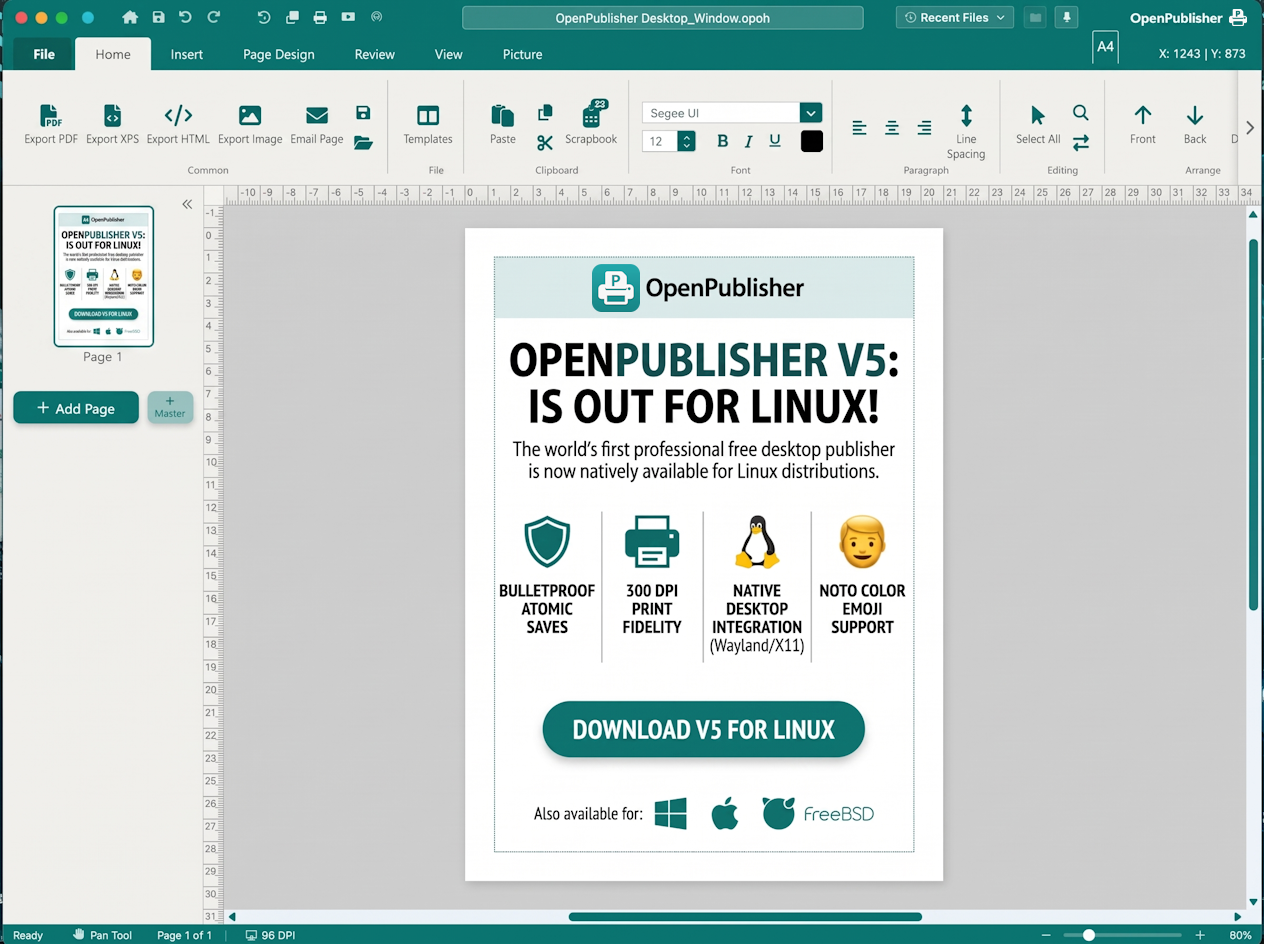Toggle Italic formatting
Image resolution: width=1264 pixels, height=944 pixels.
tap(749, 141)
